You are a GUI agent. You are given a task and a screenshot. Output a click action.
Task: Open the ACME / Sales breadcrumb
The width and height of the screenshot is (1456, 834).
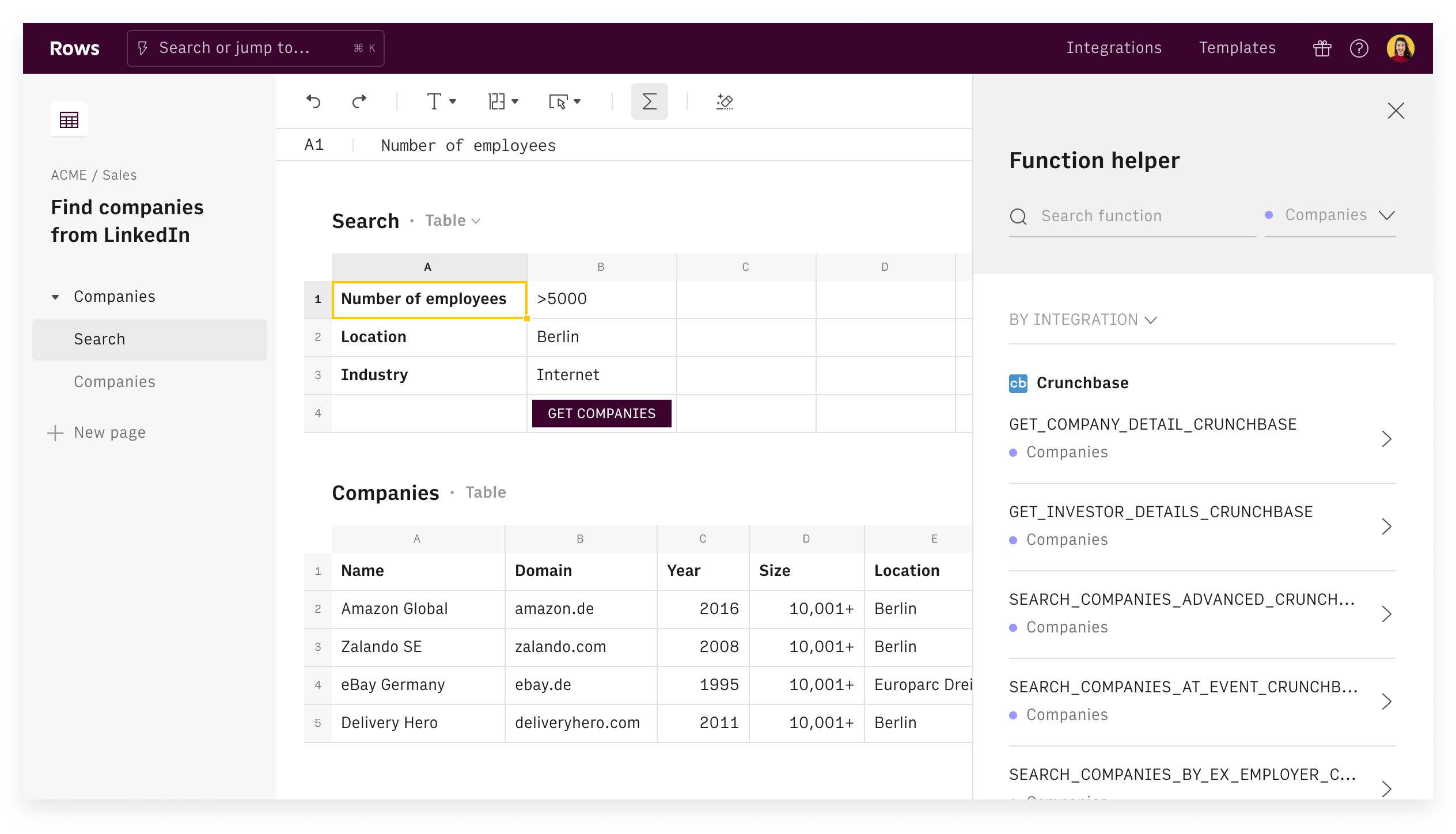click(x=94, y=175)
